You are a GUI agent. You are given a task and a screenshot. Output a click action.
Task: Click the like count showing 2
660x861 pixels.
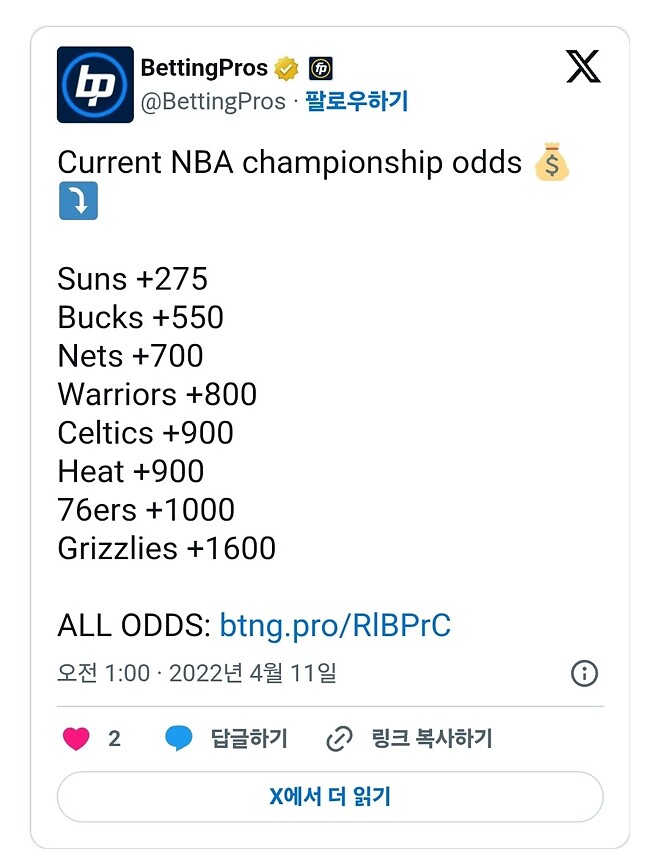(x=109, y=738)
